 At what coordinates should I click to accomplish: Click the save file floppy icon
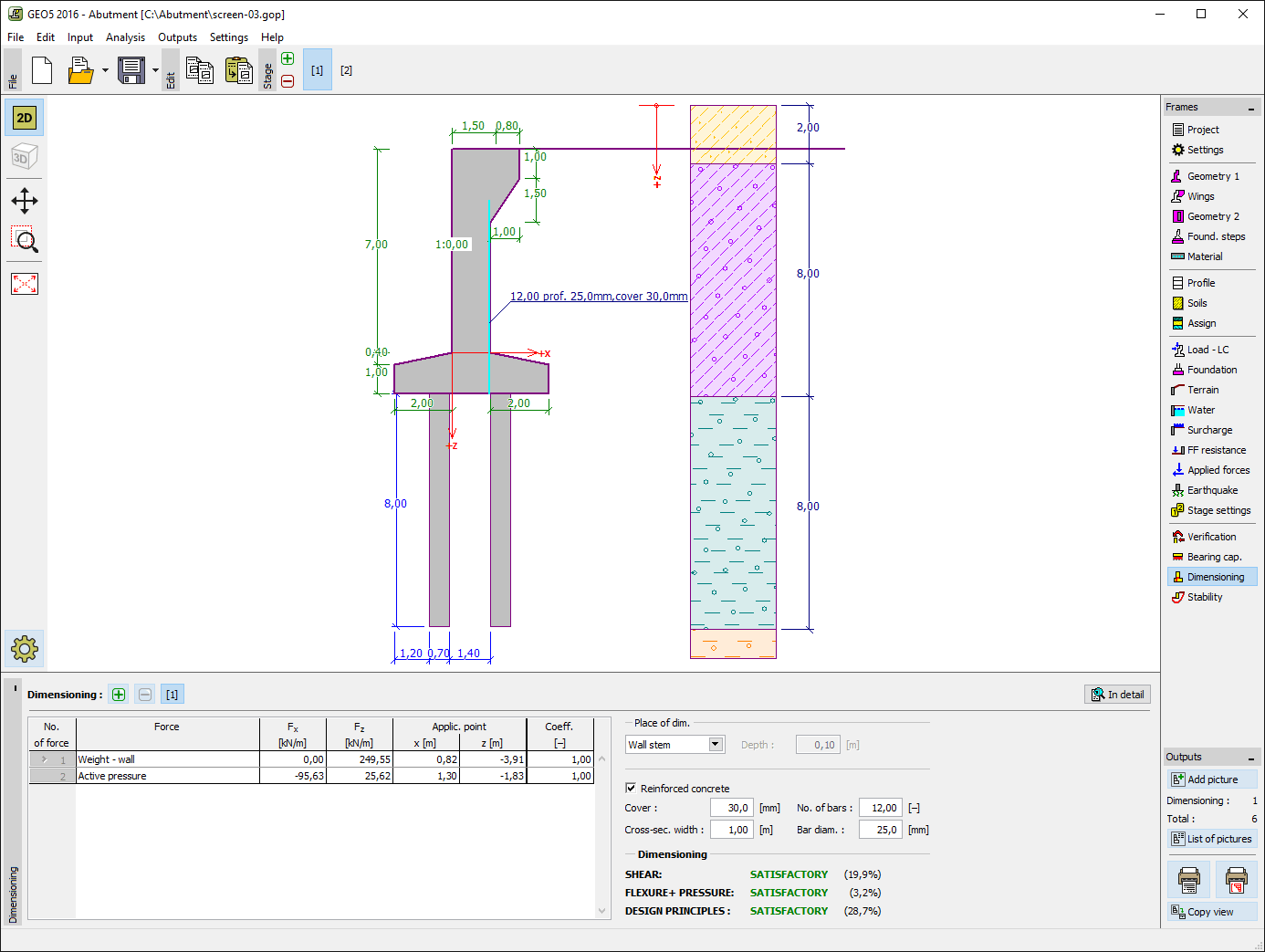(131, 70)
